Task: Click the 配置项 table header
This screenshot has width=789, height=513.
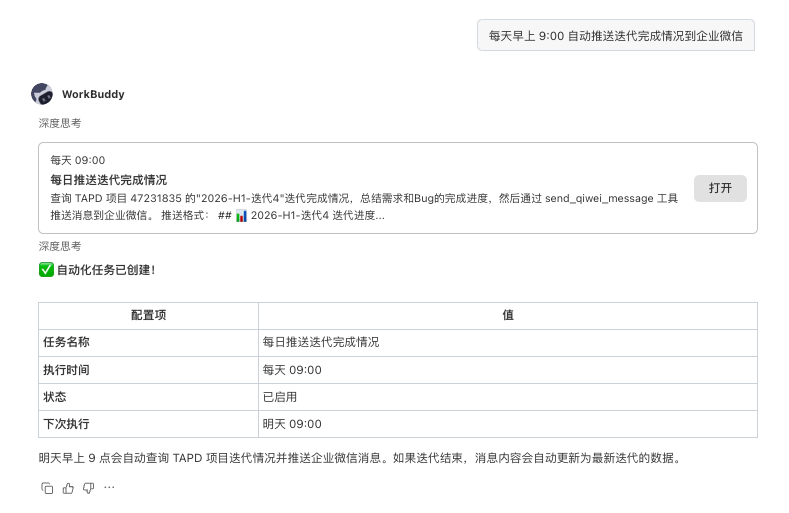Action: pos(148,316)
